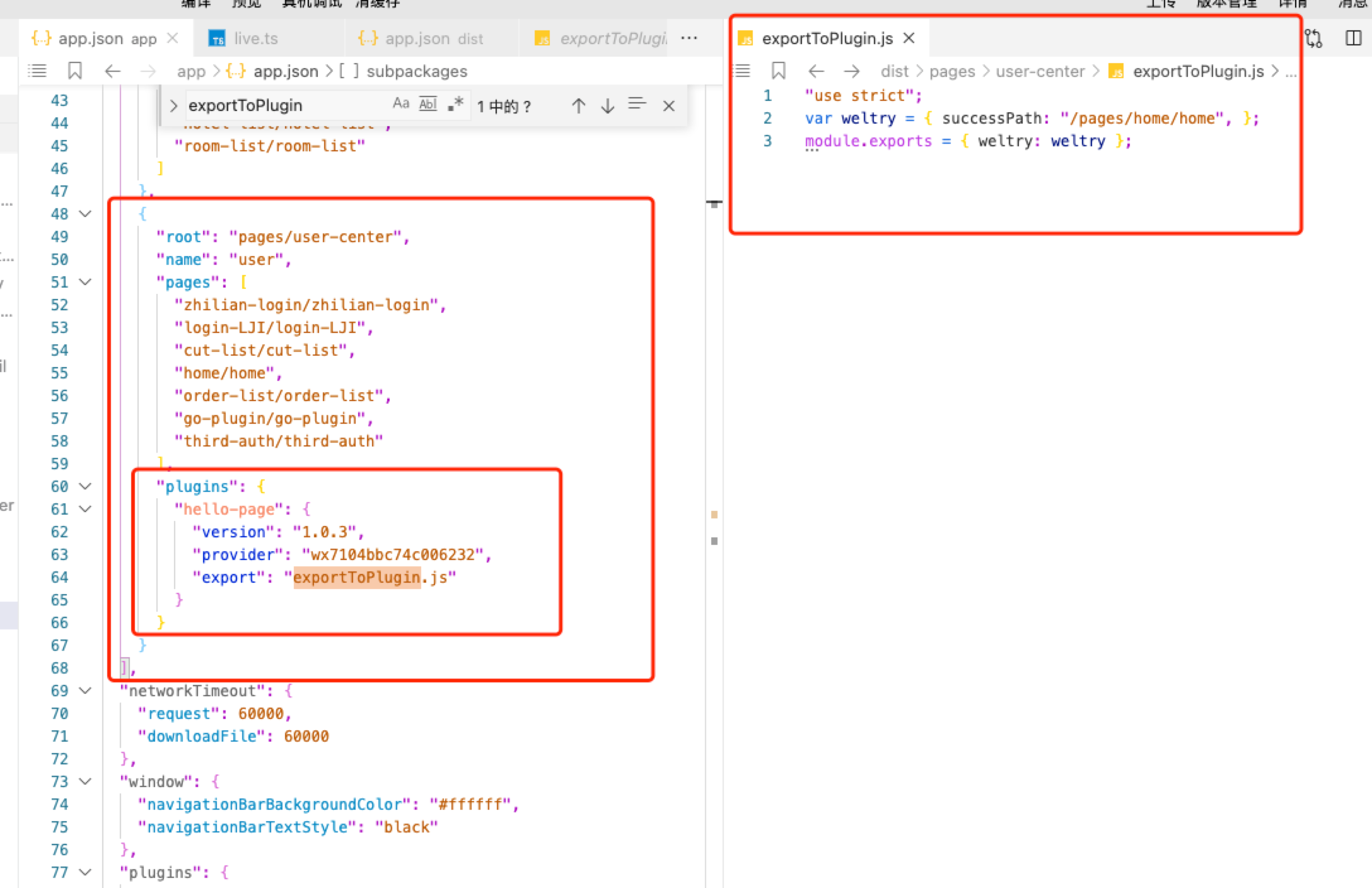
Task: Navigate forward in right editor pane
Action: (x=851, y=71)
